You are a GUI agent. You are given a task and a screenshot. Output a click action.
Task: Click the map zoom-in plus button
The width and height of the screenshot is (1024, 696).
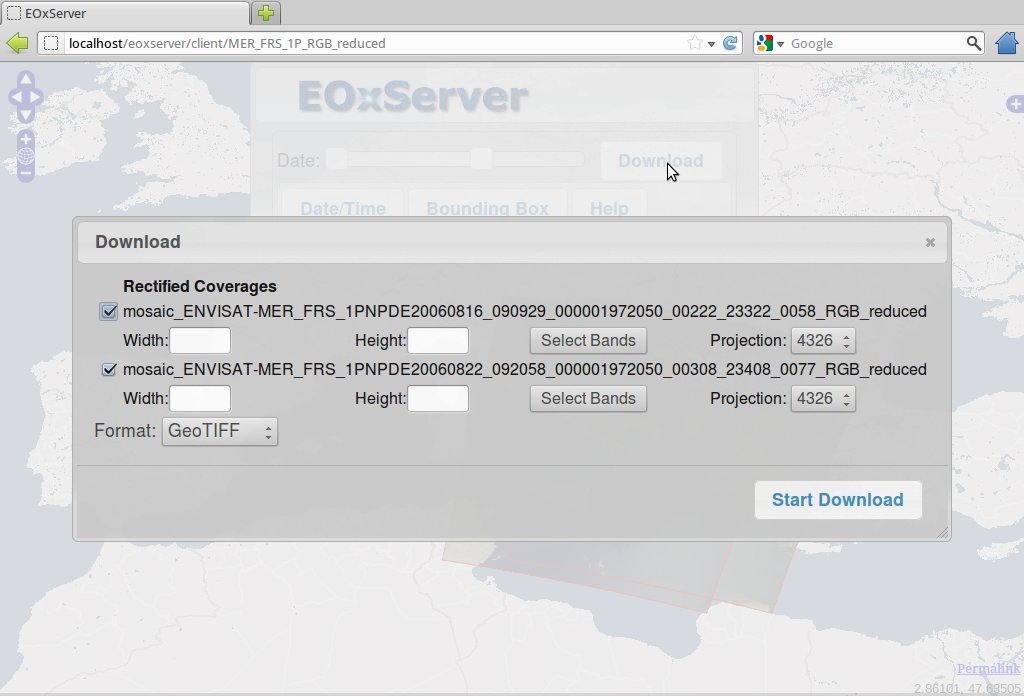26,138
